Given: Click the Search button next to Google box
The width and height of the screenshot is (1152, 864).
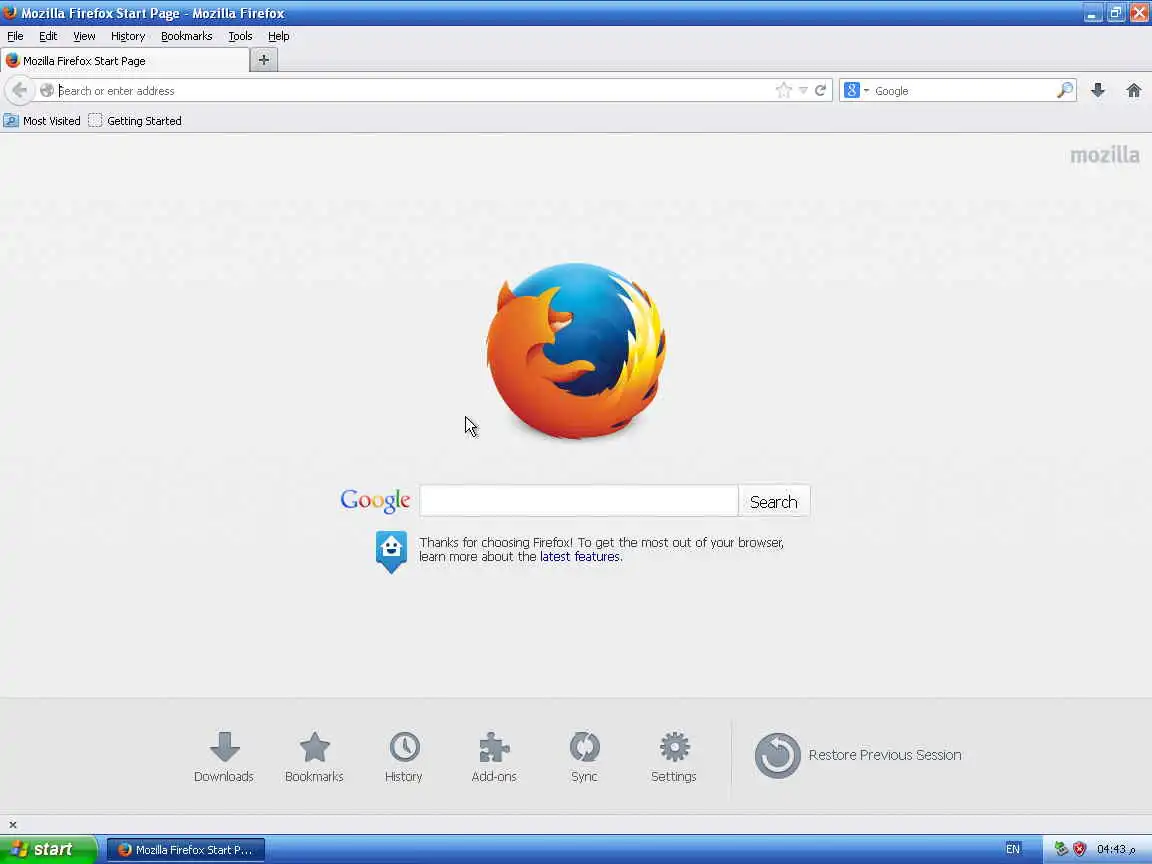Looking at the screenshot, I should (774, 501).
